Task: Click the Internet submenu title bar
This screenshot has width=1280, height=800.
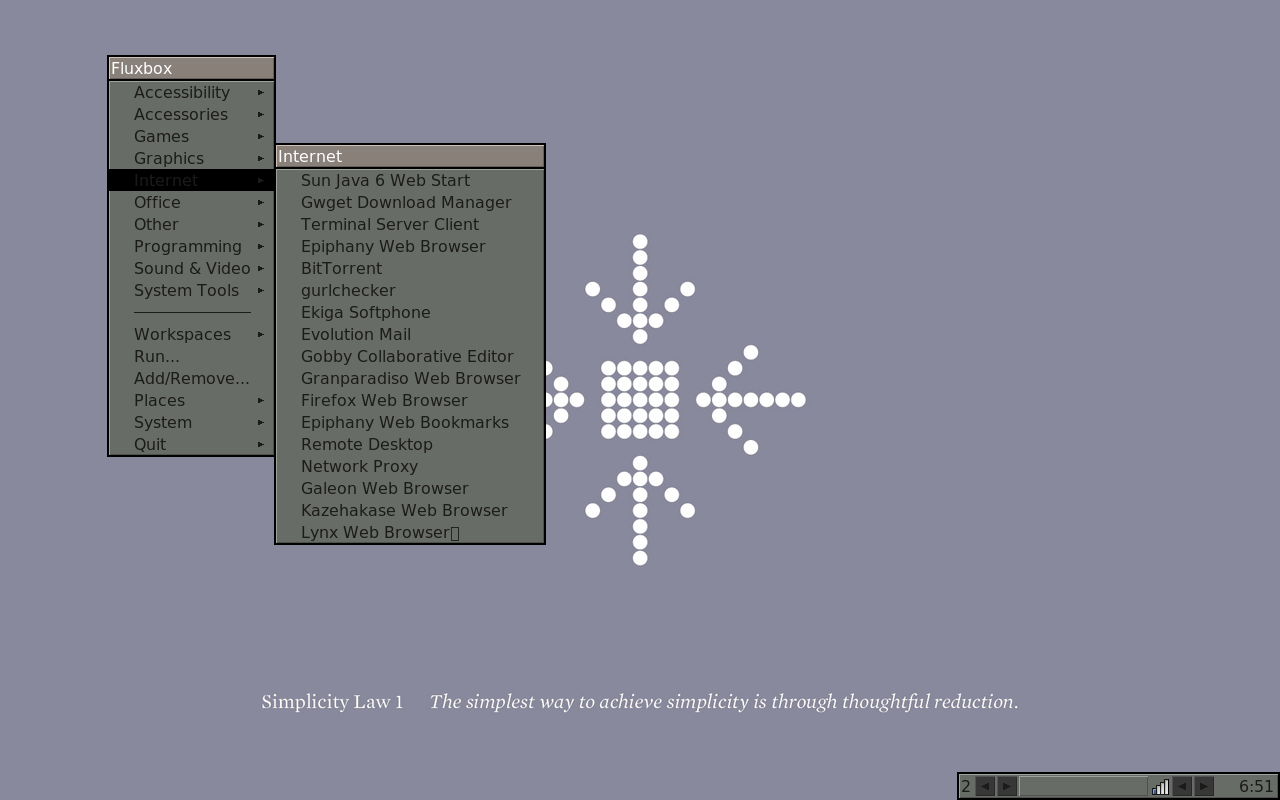Action: [410, 156]
